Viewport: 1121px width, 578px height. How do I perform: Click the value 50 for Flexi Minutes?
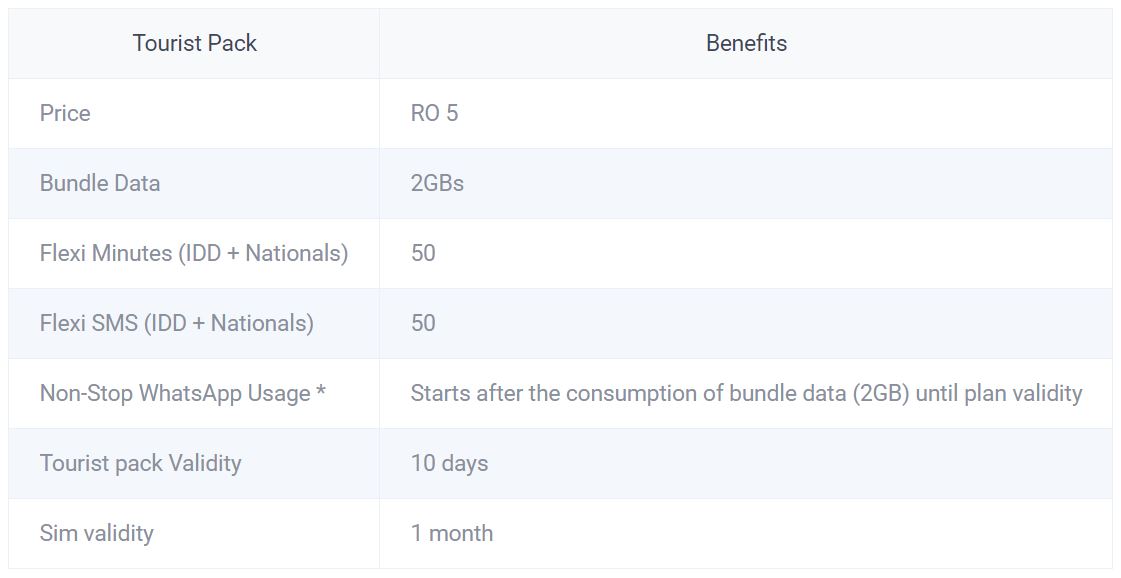423,253
